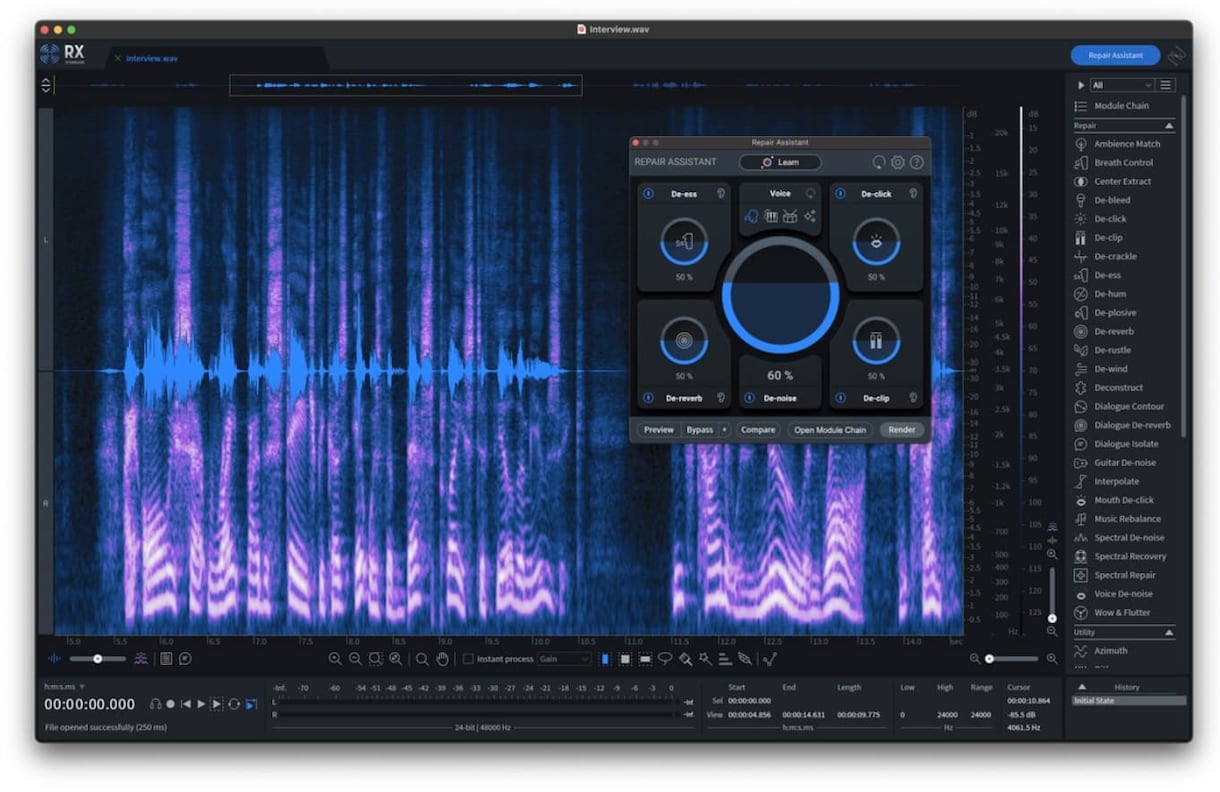Open Repair Assistant help question mark
Image resolution: width=1220 pixels, height=792 pixels.
pyautogui.click(x=916, y=162)
